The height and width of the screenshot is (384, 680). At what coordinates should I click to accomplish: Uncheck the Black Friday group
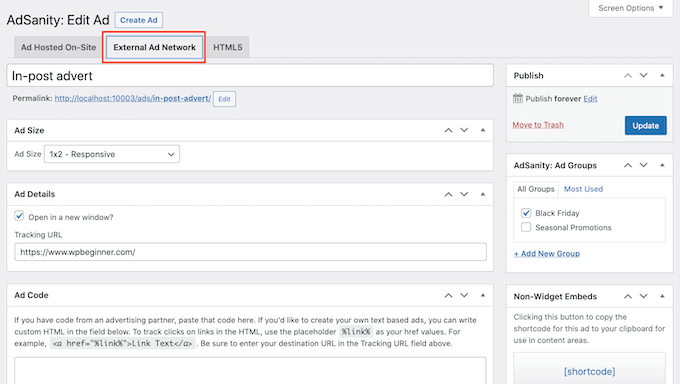(526, 213)
